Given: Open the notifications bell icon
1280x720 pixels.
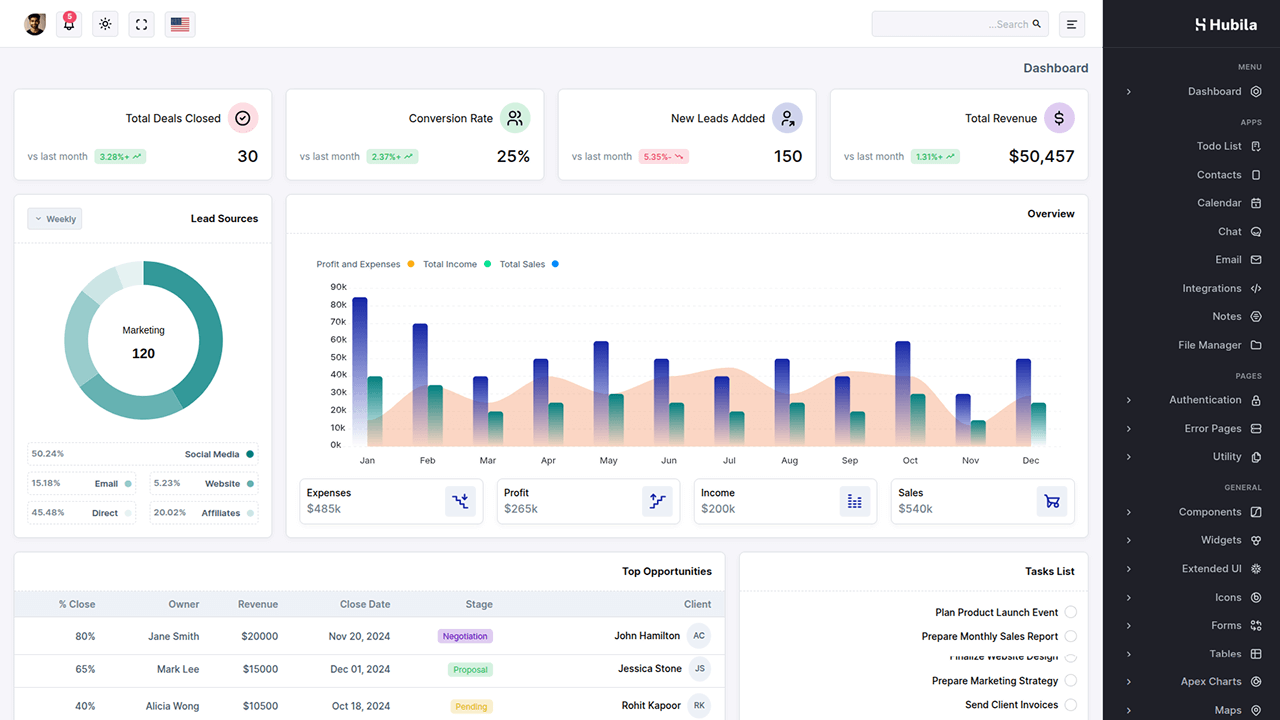Looking at the screenshot, I should 69,24.
